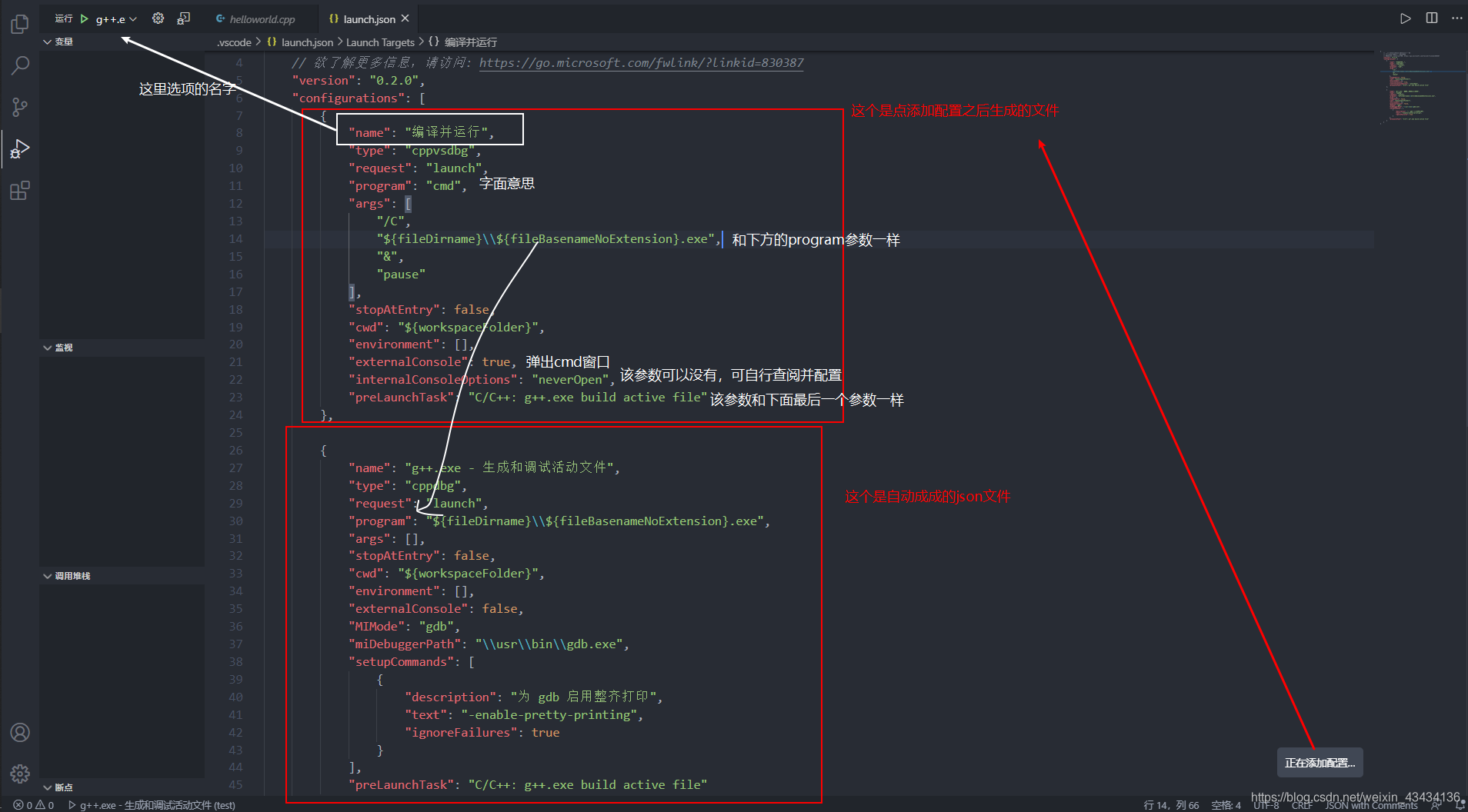Open launch.json via the debug gear icon
The height and width of the screenshot is (812, 1468).
pyautogui.click(x=158, y=18)
